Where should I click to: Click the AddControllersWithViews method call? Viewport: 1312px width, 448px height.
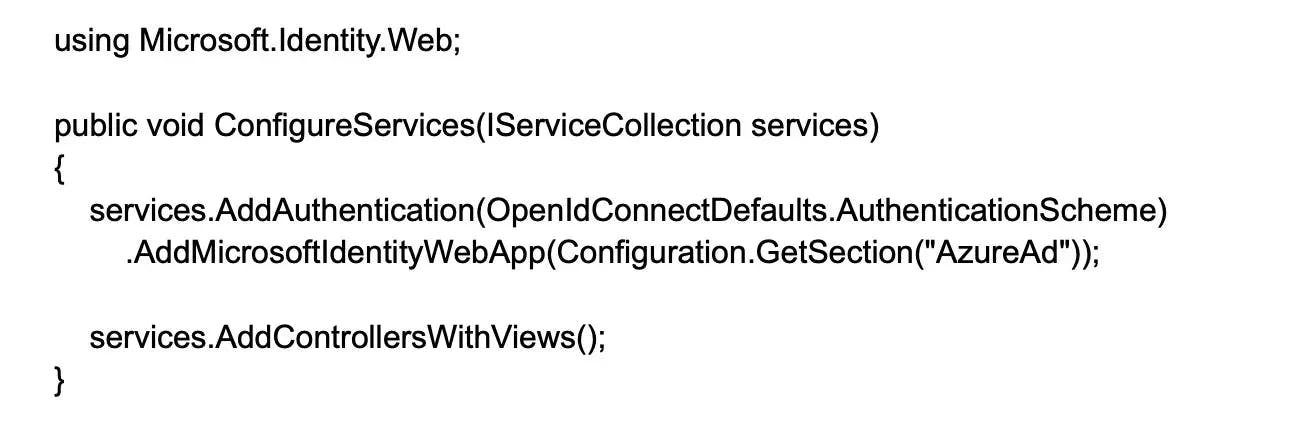point(397,338)
